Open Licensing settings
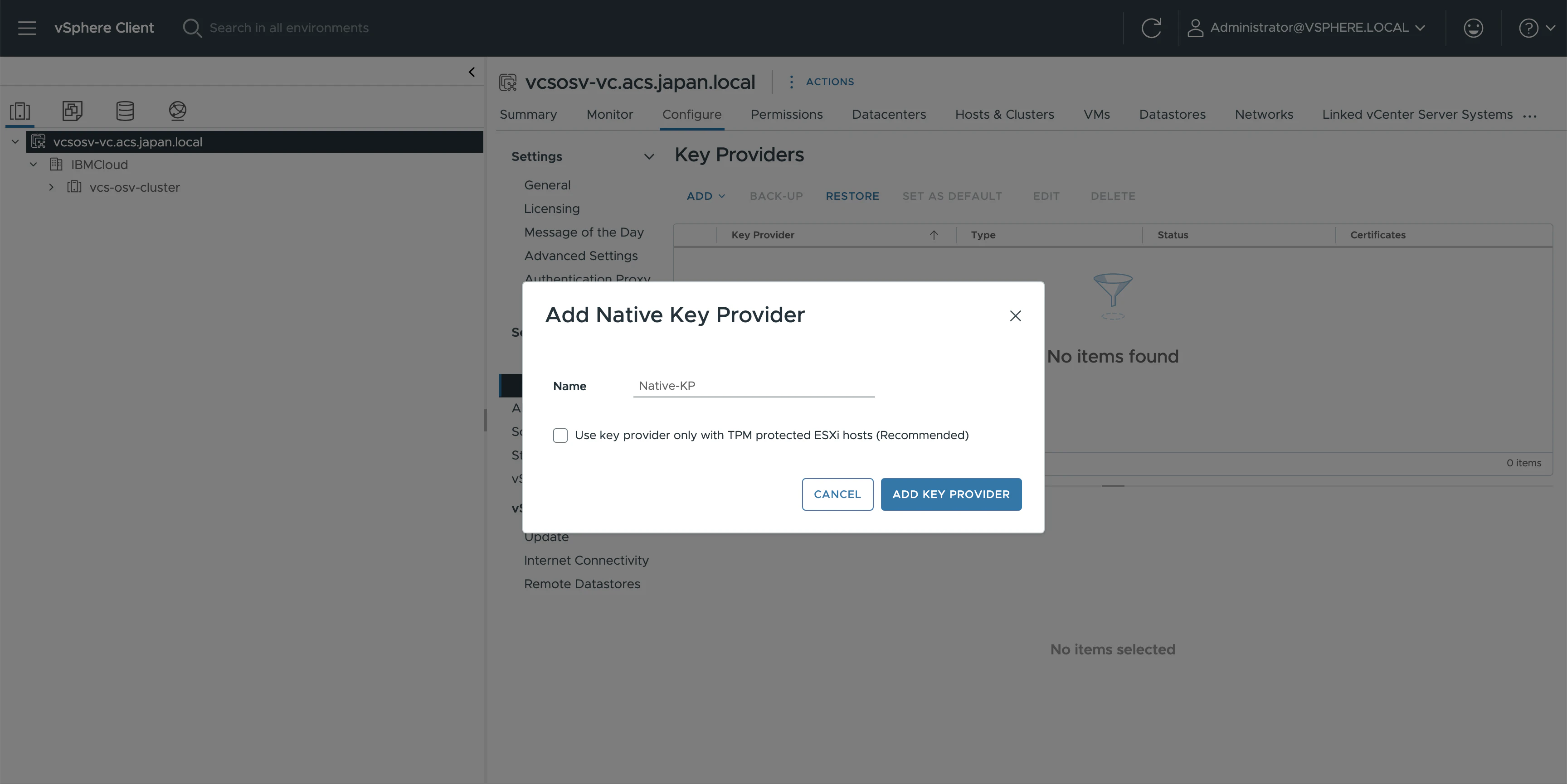1567x784 pixels. tap(552, 208)
